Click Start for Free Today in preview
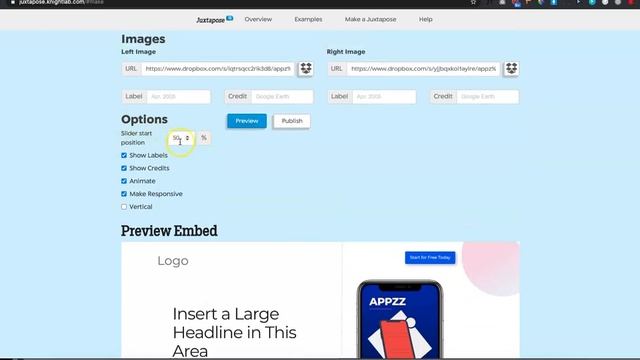Screen dimensions: 640x360 (x=430, y=258)
